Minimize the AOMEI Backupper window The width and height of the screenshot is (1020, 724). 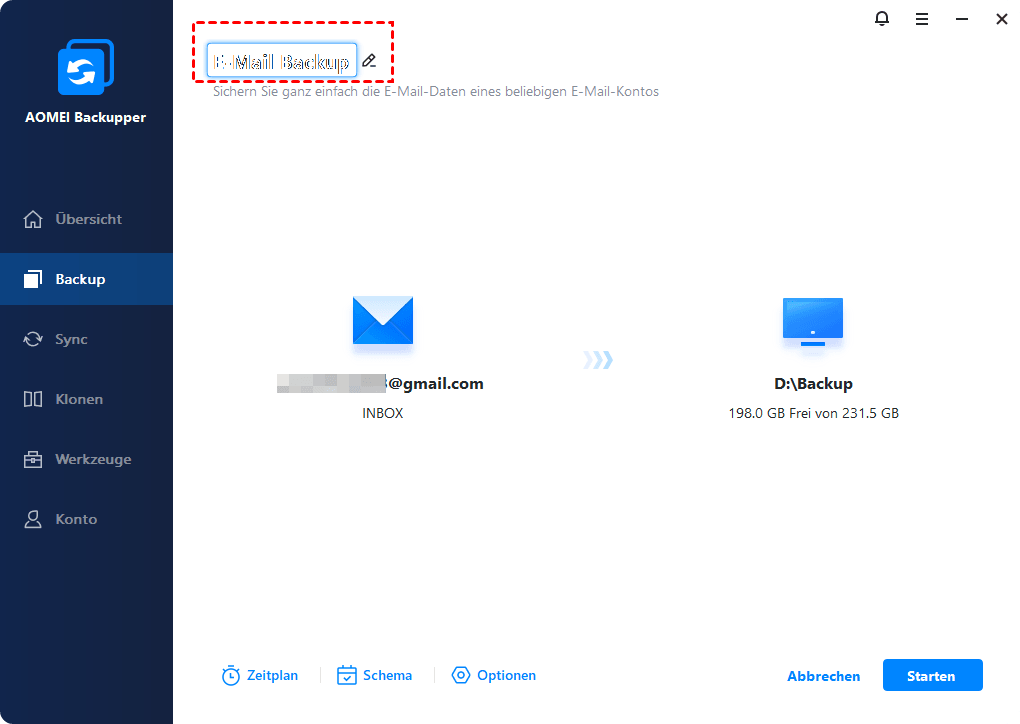click(961, 20)
